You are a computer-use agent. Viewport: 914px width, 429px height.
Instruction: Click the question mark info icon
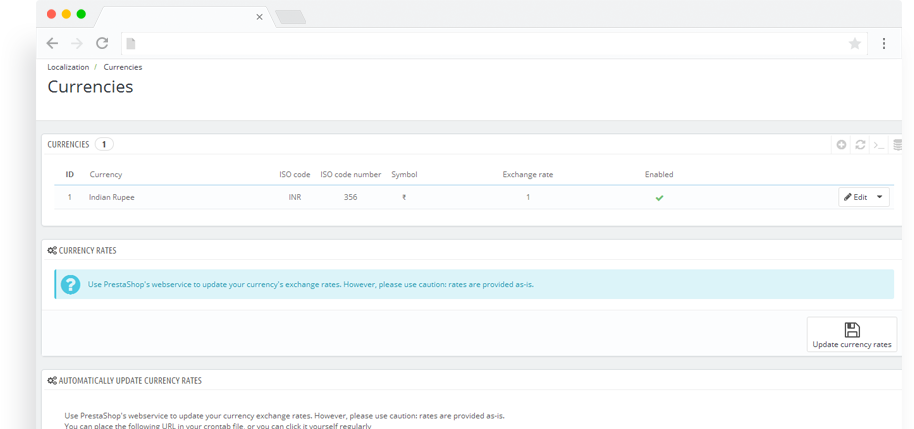click(71, 284)
